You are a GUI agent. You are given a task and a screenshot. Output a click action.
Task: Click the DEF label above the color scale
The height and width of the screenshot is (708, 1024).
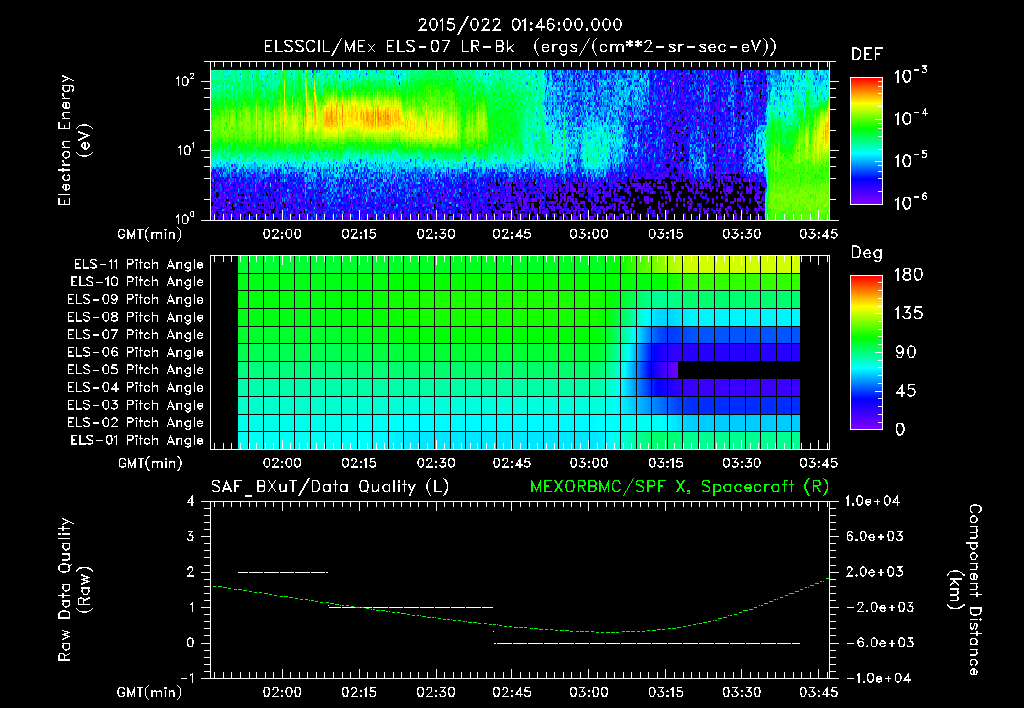click(867, 54)
